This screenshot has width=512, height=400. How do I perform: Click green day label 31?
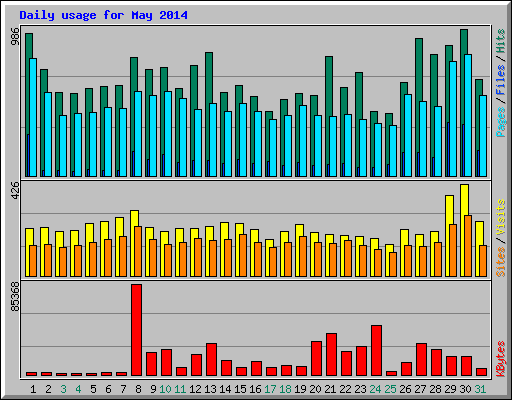click(x=480, y=389)
